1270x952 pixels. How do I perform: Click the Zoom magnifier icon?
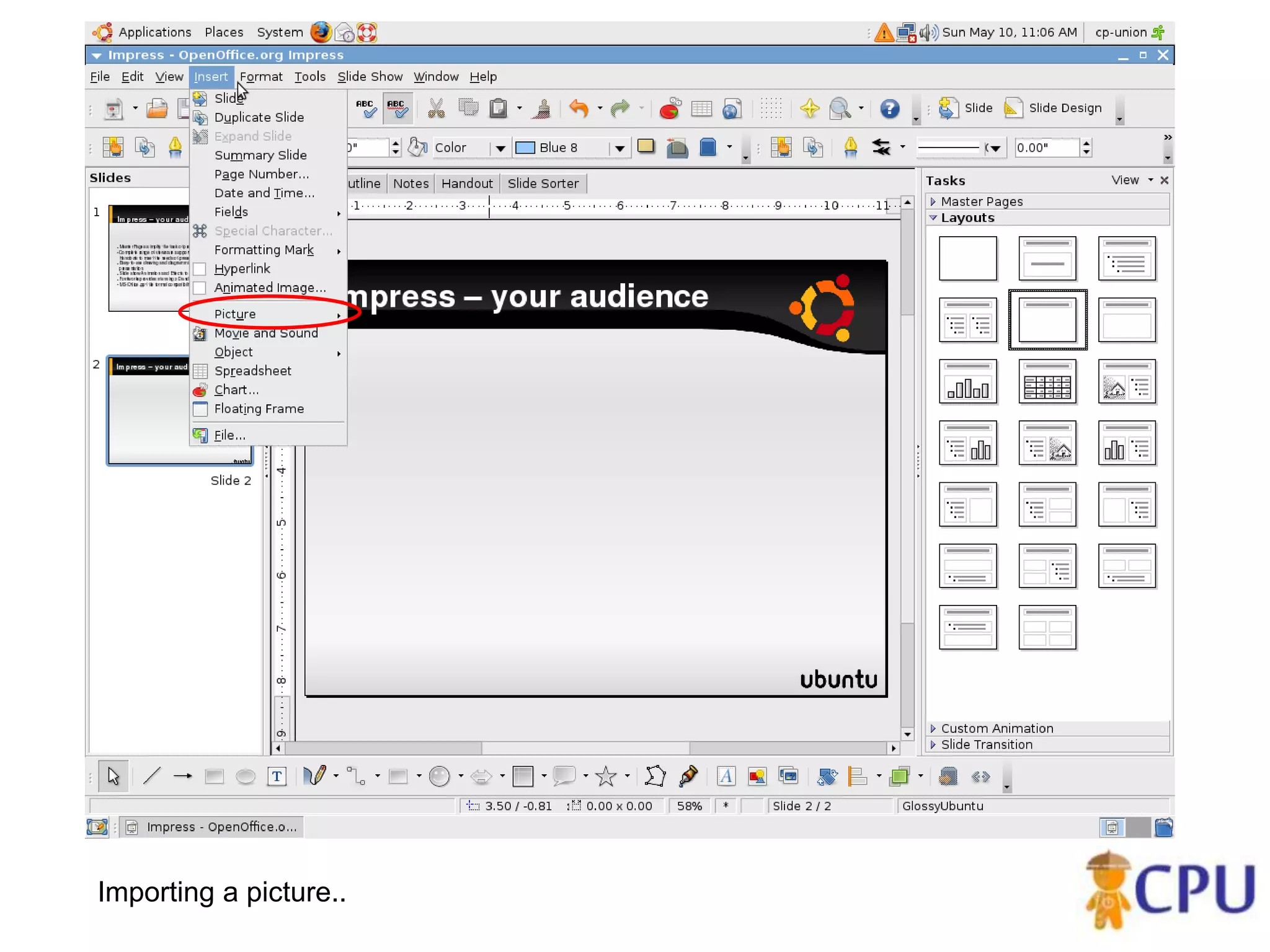click(840, 108)
